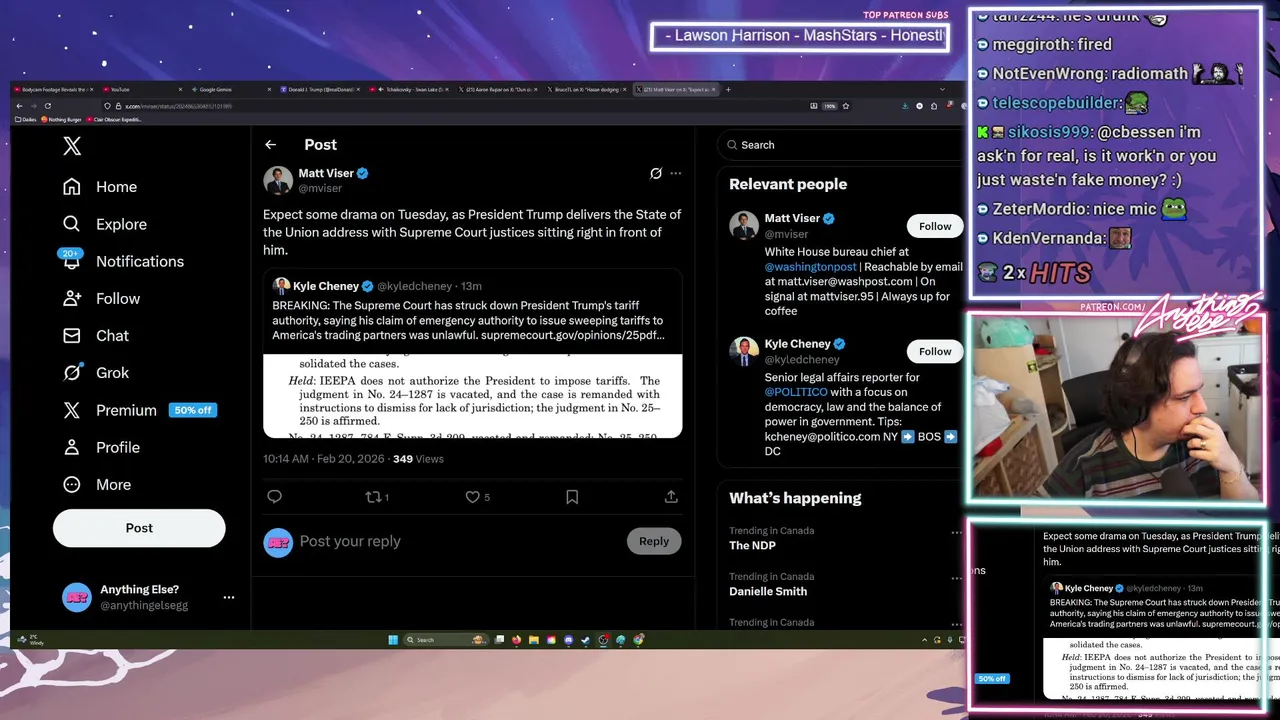Switch to the Bodycam Footage tab
This screenshot has height=720, width=1280.
[x=53, y=89]
